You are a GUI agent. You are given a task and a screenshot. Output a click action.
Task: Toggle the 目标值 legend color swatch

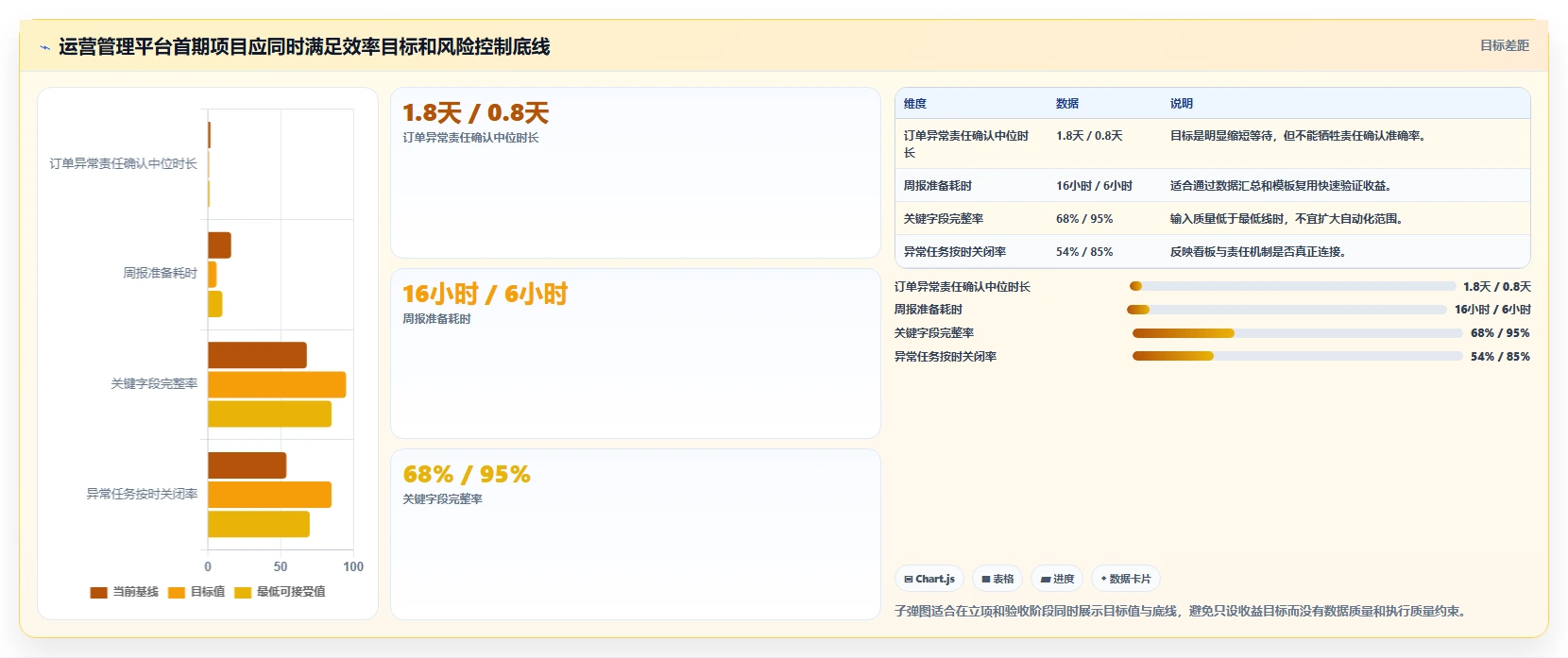(177, 592)
